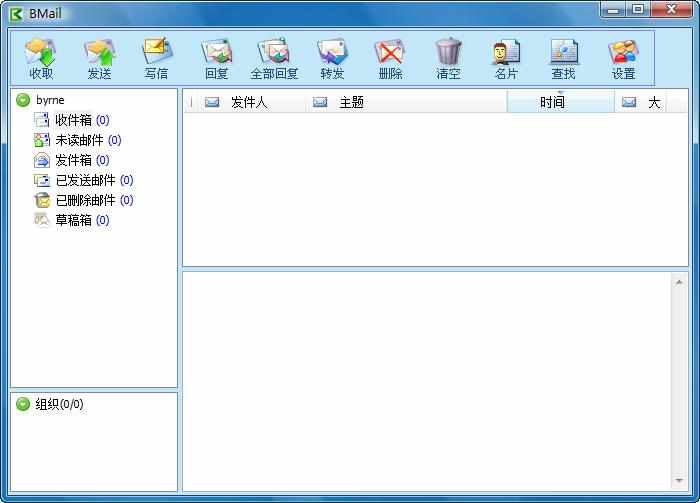Screen dimensions: 700x503
Task: Click the byrne account name
Action: click(x=50, y=100)
